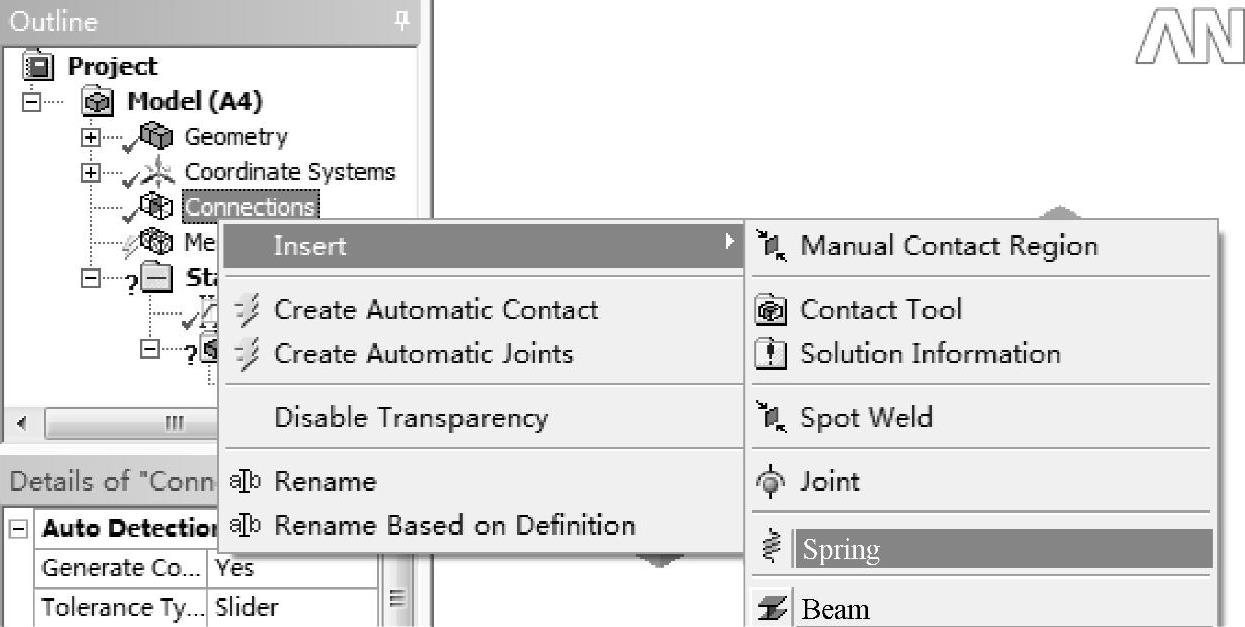Screen dimensions: 1245x627
Task: Select Rename Based on Definition
Action: click(x=454, y=526)
